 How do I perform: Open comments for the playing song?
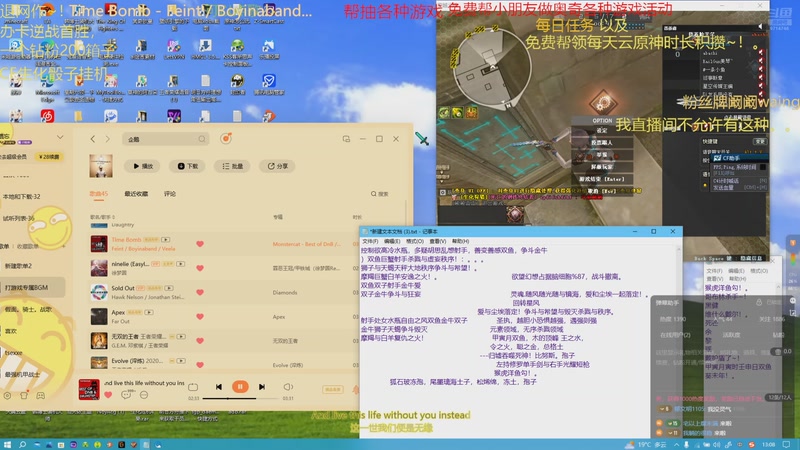pos(126,394)
